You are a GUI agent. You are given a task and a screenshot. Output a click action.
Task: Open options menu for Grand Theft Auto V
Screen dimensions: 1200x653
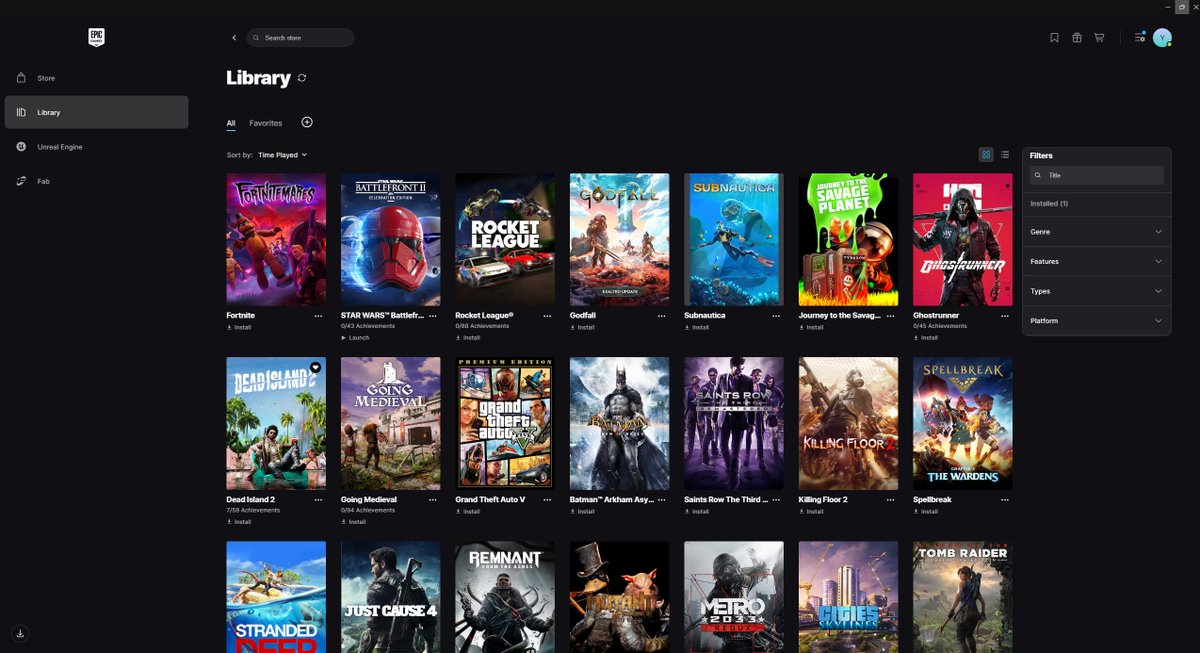(547, 499)
